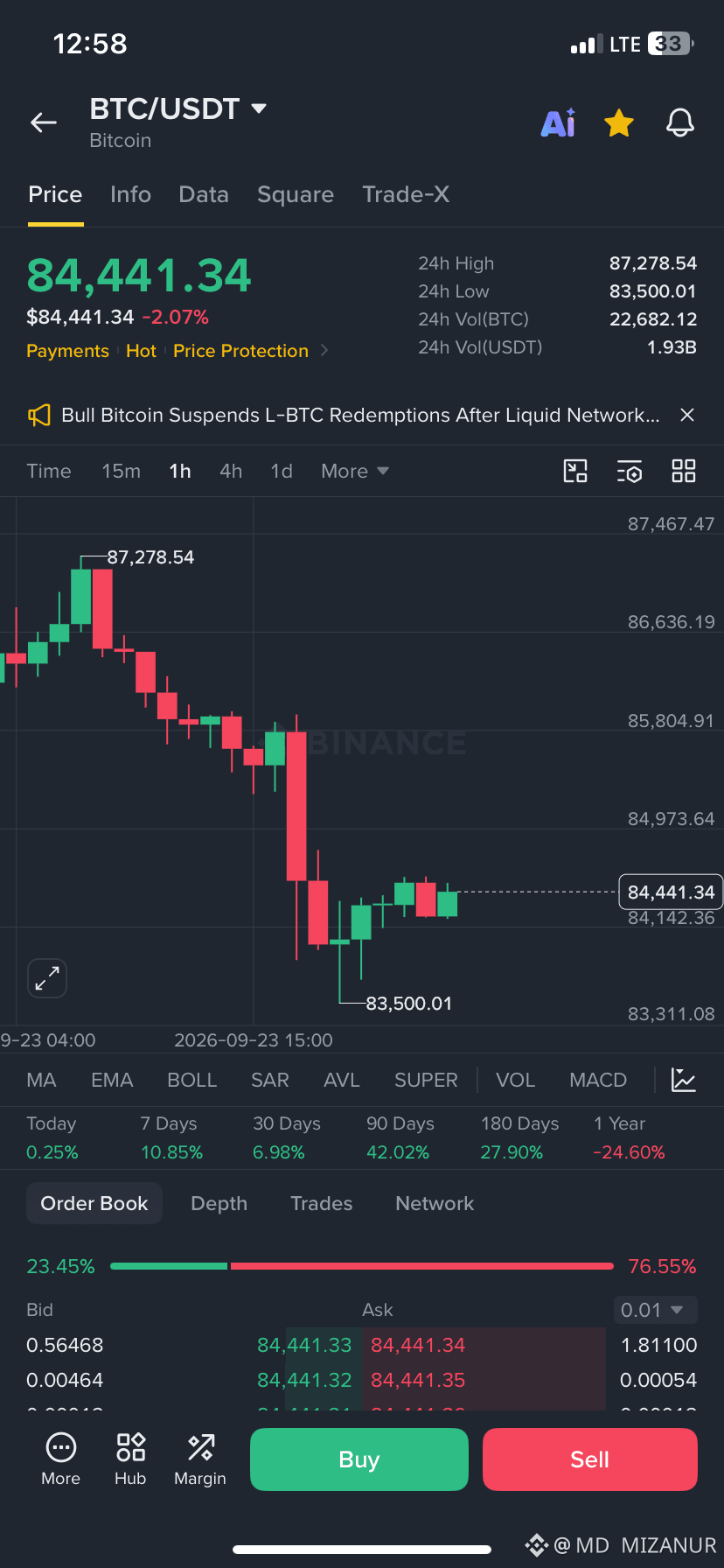This screenshot has height=1568, width=724.
Task: Tap the back arrow icon
Action: 44,123
